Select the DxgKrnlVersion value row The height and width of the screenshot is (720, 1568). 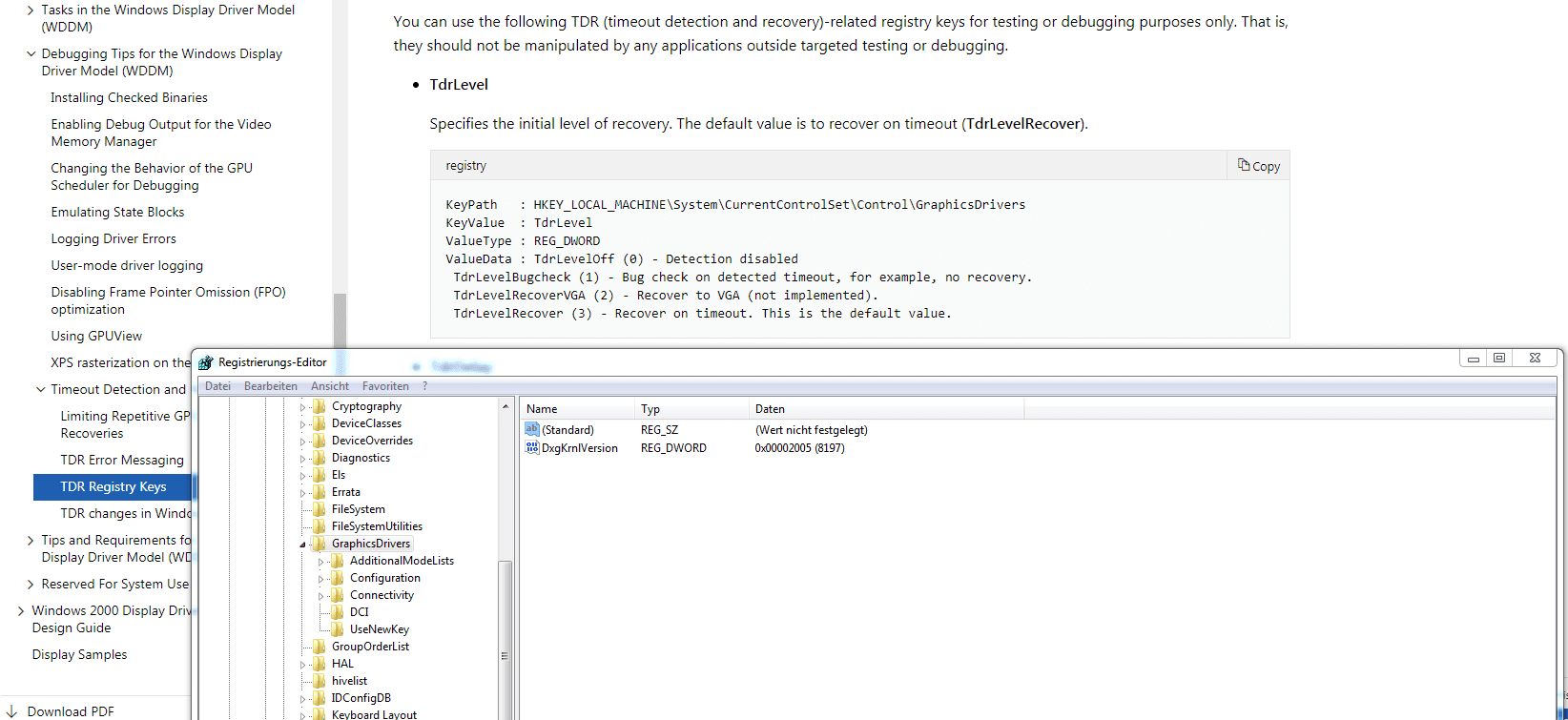point(685,448)
